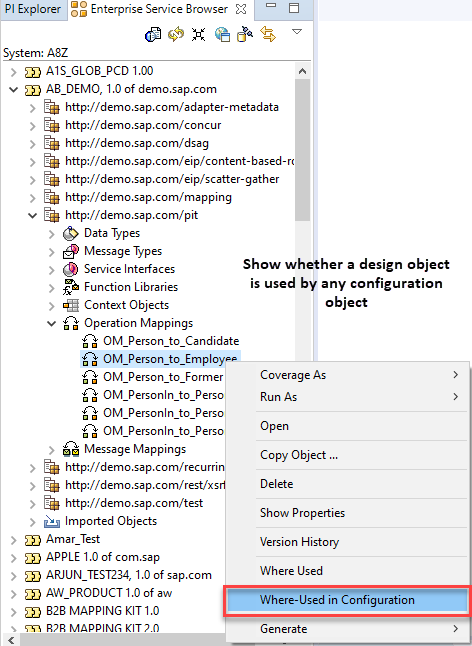This screenshot has width=472, height=646.
Task: Click the yellow refresh arrows icon
Action: coord(176,34)
